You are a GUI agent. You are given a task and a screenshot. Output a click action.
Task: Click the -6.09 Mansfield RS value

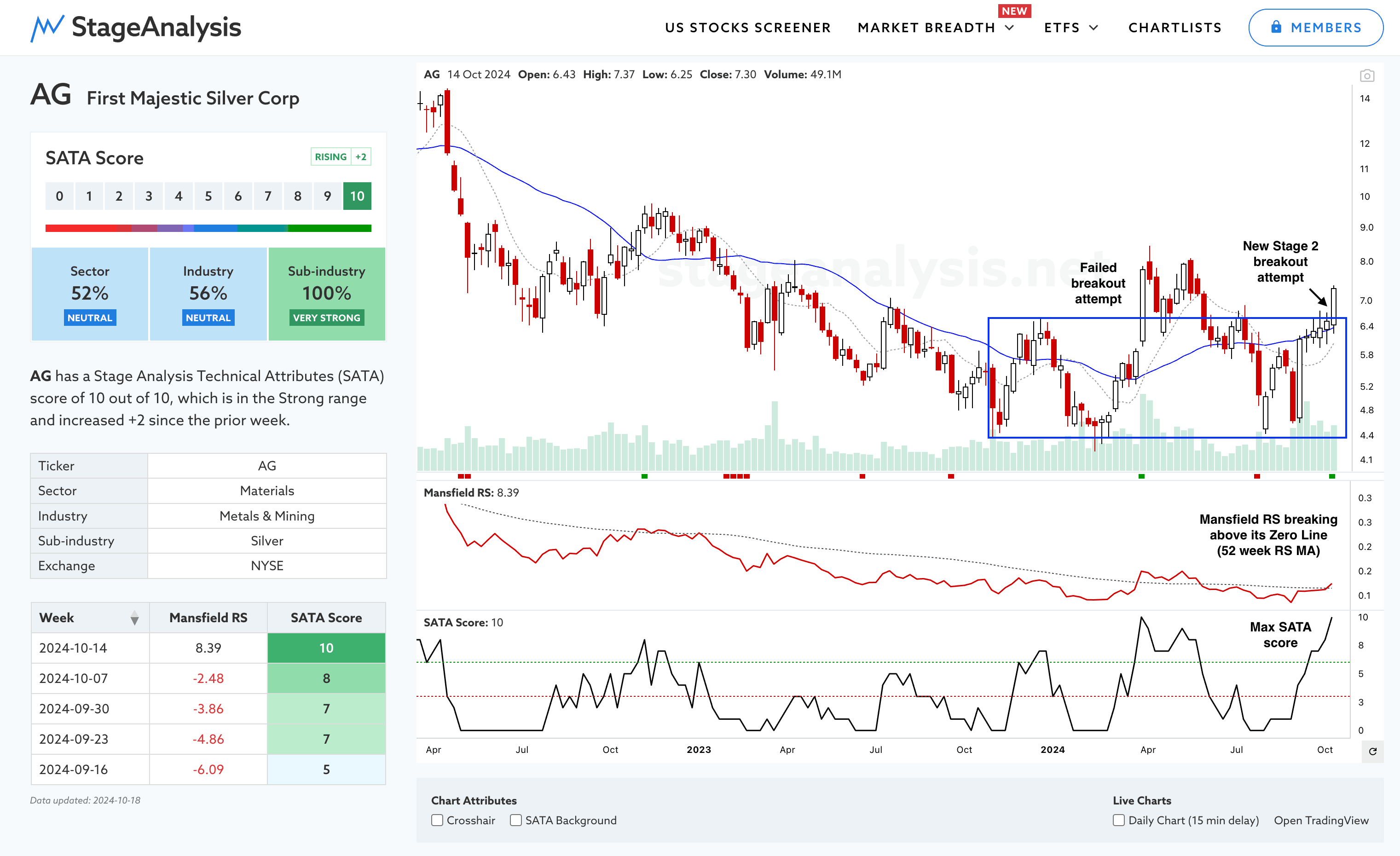(208, 769)
